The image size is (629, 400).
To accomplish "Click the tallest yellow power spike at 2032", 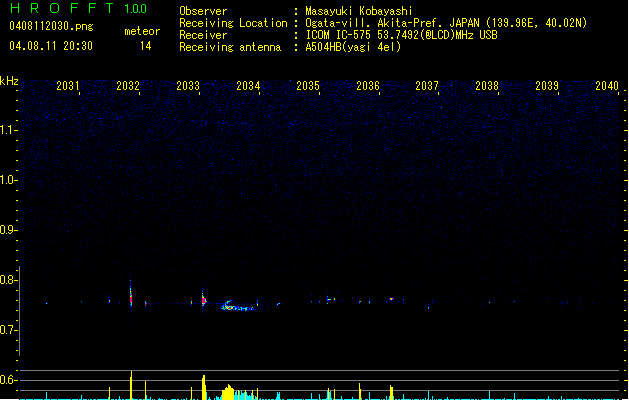I will [131, 385].
